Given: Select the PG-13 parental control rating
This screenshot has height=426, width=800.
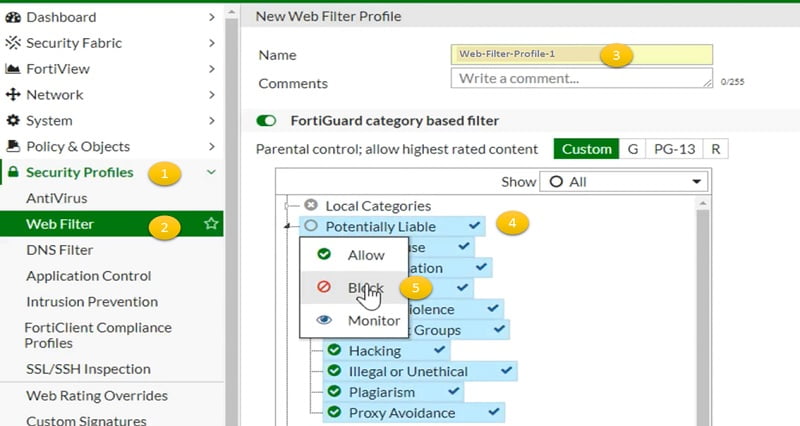Looking at the screenshot, I should [x=674, y=149].
